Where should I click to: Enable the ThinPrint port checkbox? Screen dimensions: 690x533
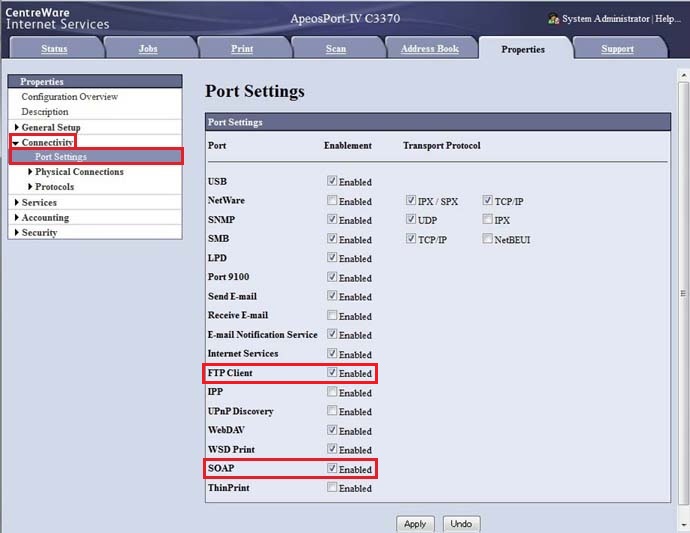pos(333,488)
